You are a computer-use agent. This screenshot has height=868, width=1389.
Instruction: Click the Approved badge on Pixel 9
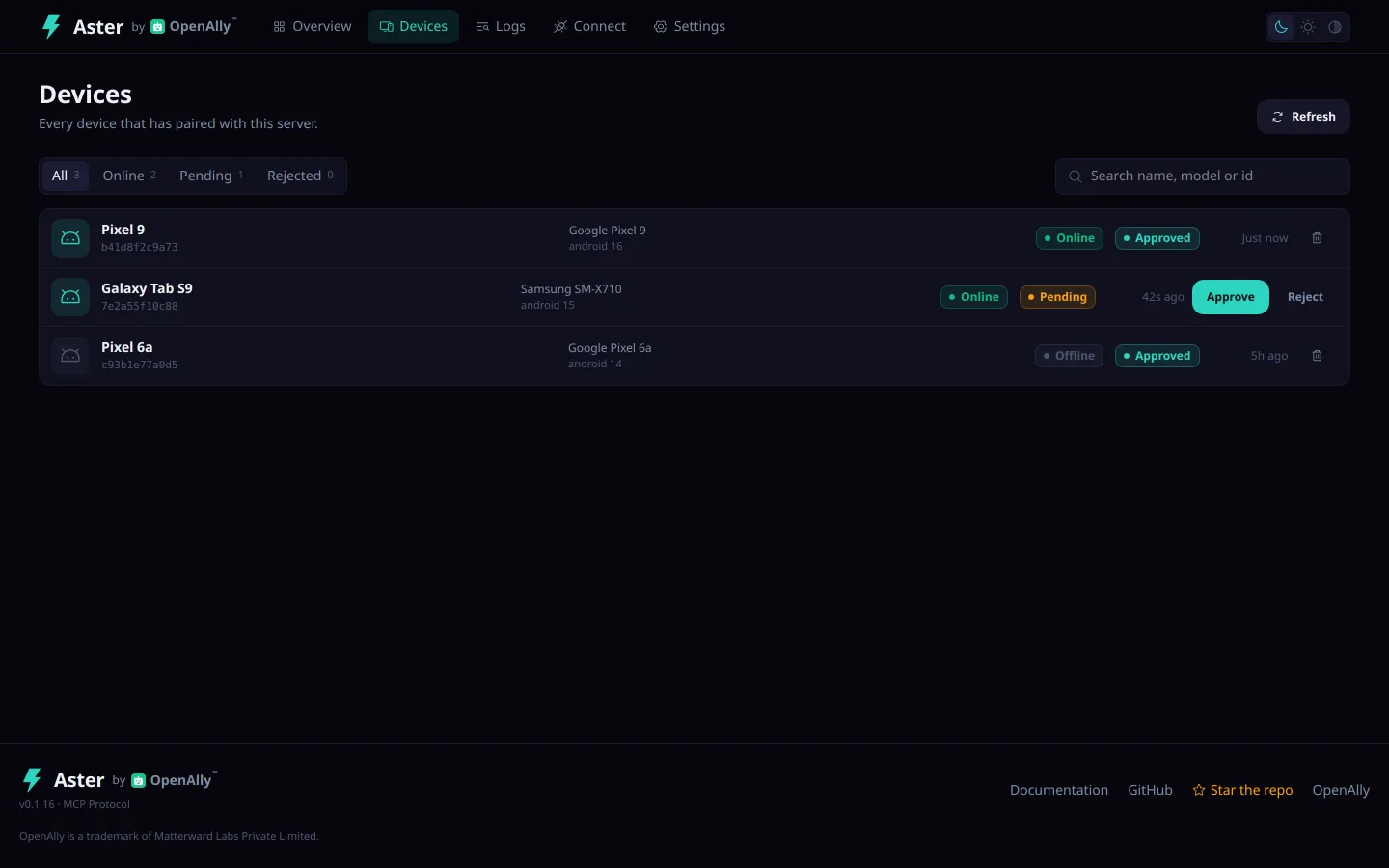[x=1157, y=238]
